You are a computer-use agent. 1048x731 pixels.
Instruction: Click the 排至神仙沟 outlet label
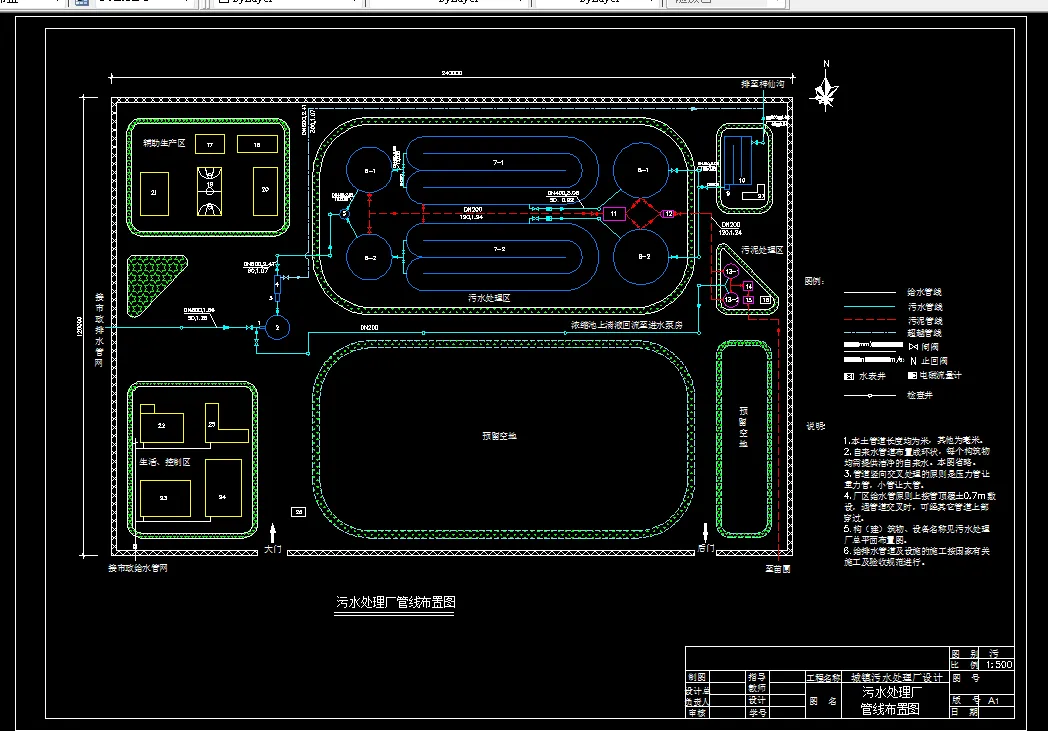tap(762, 84)
